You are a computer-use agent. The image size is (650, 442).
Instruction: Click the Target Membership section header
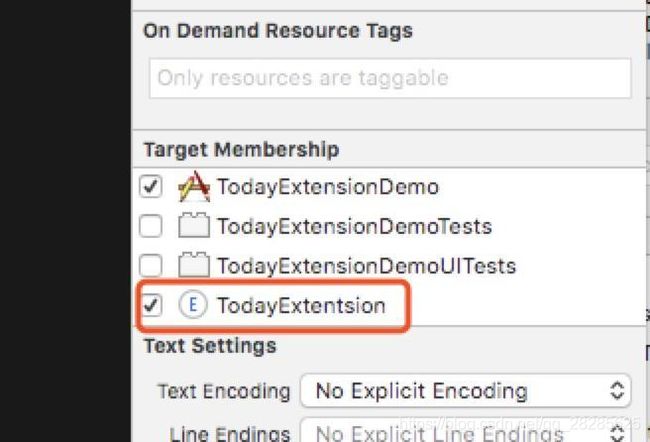pyautogui.click(x=241, y=149)
